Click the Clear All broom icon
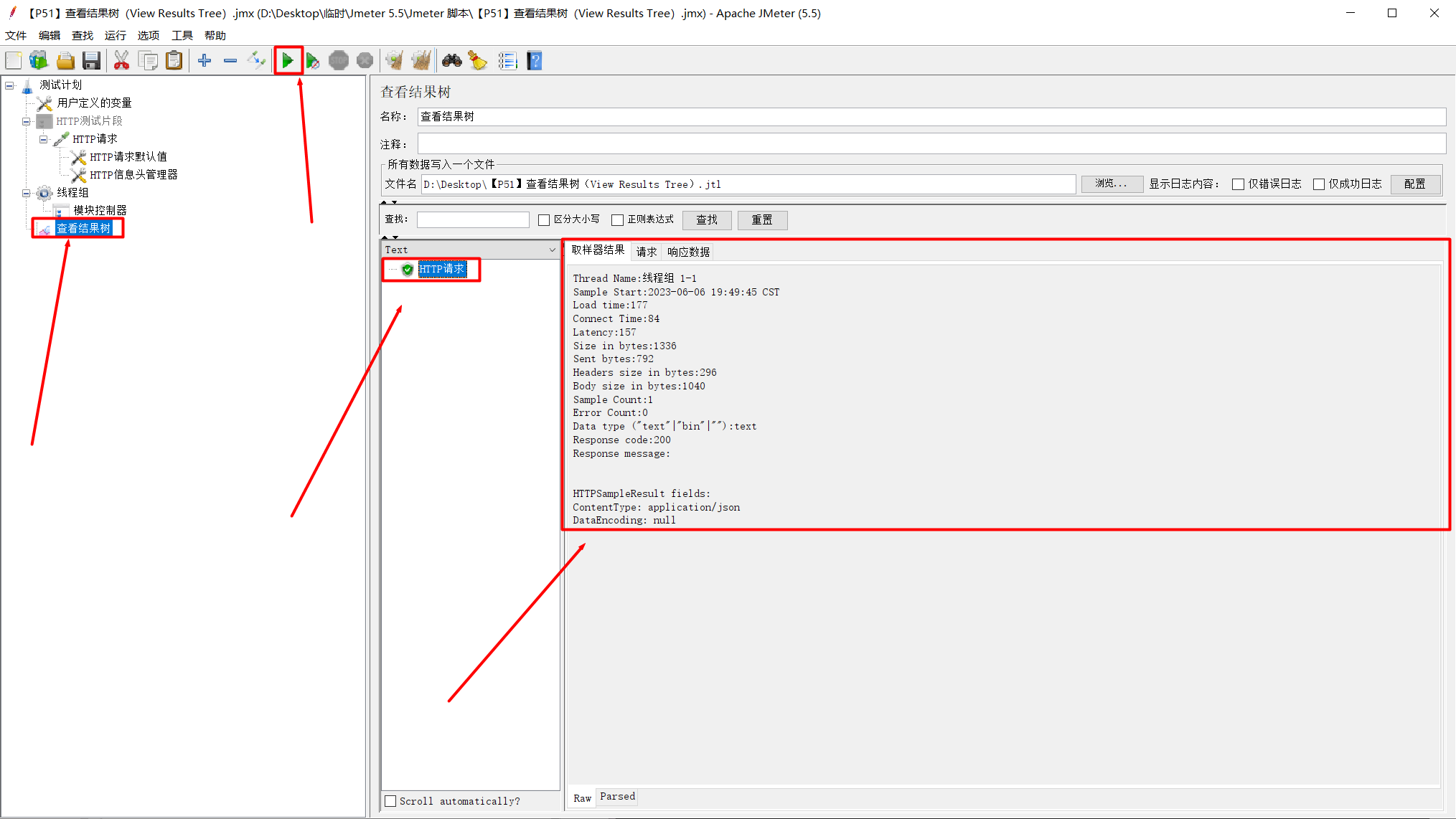 point(421,61)
